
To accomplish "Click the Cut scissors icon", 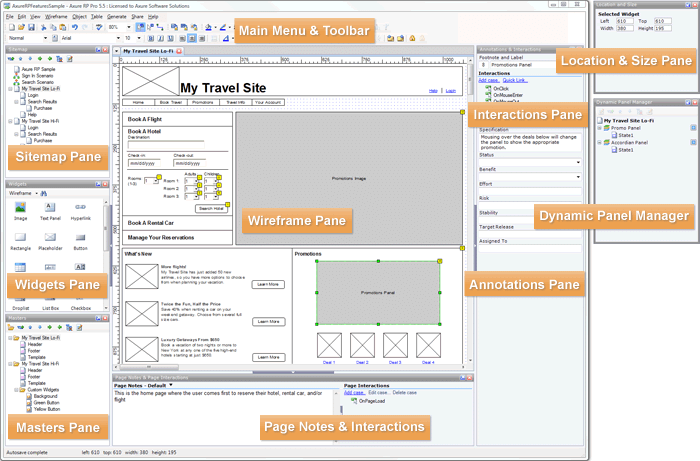I will point(43,27).
